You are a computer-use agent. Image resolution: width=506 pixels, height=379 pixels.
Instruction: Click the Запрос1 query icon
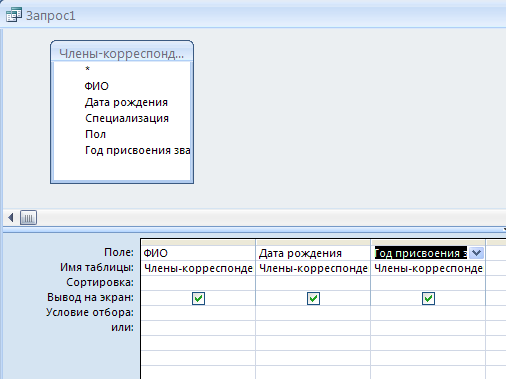(x=14, y=15)
